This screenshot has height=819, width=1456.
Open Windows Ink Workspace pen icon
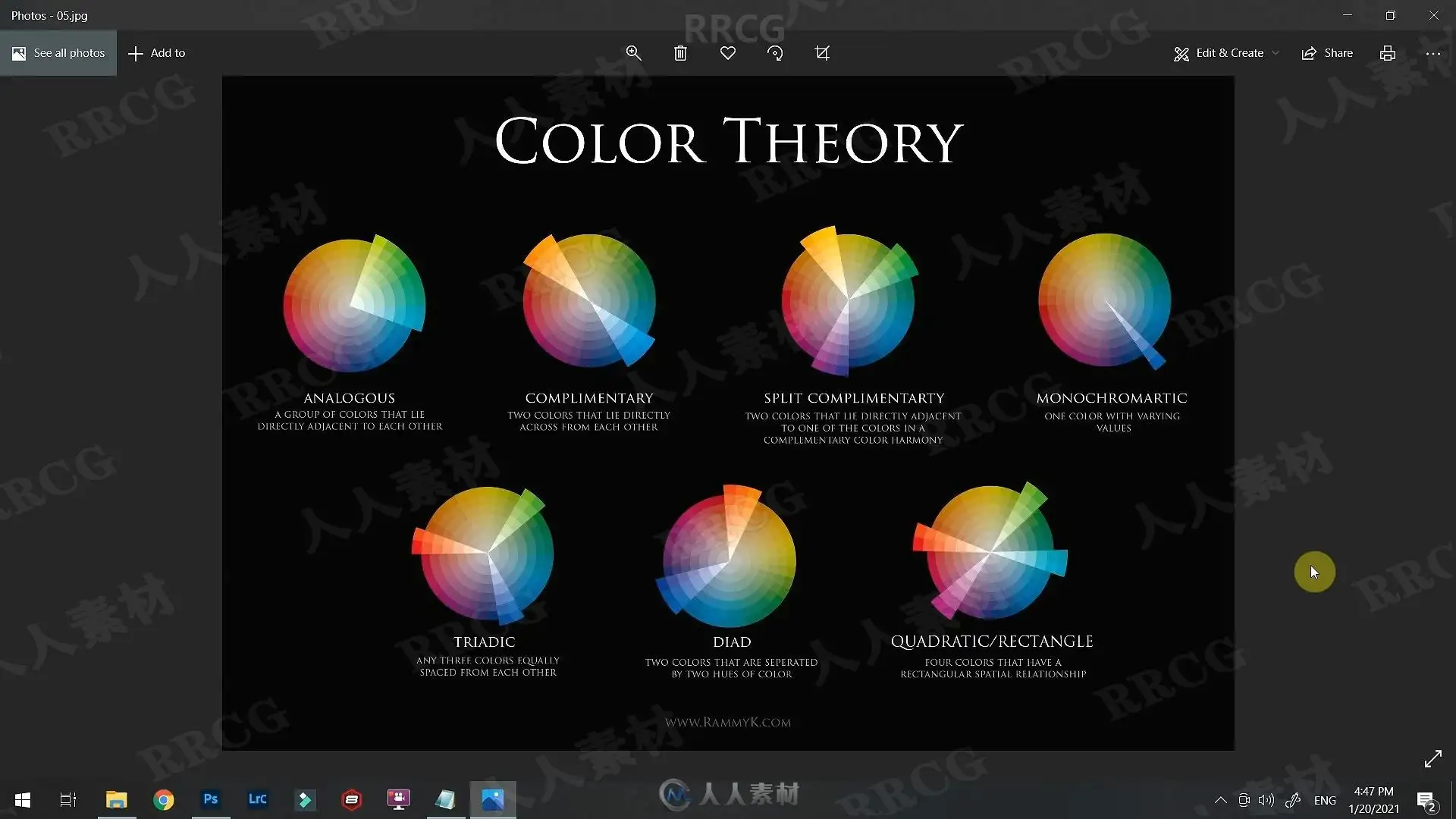1294,800
